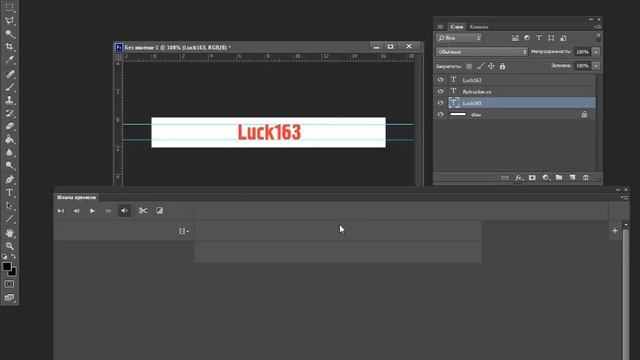Delete layer with trash icon
The image size is (640, 360).
click(586, 178)
